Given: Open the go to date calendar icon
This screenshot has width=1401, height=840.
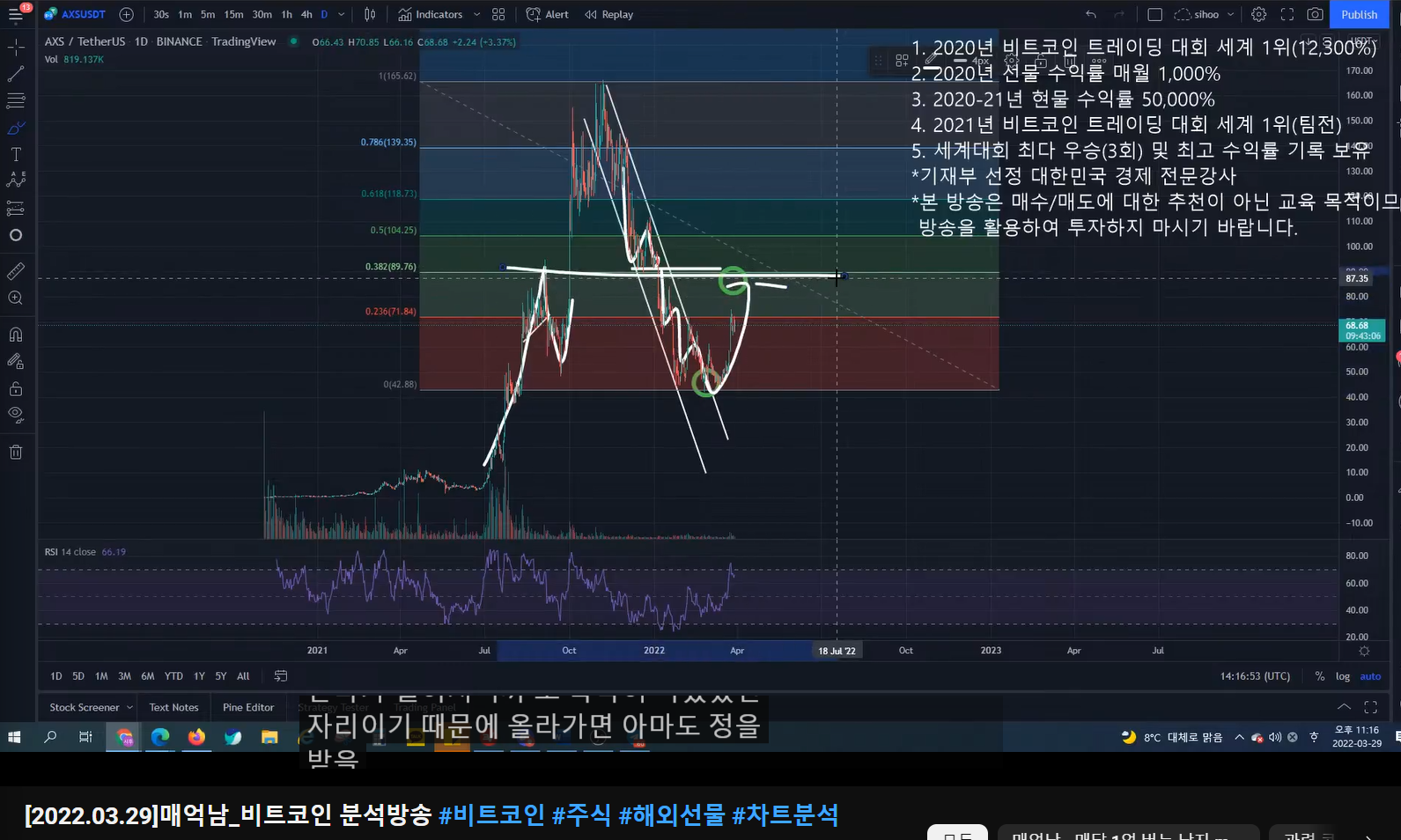Looking at the screenshot, I should (281, 676).
